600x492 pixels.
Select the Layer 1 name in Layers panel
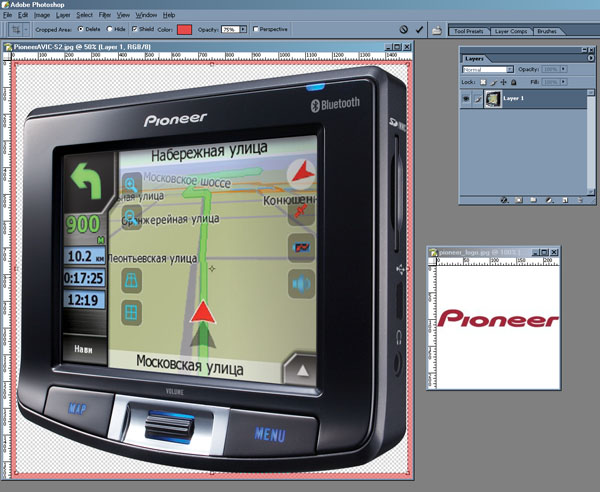[513, 98]
